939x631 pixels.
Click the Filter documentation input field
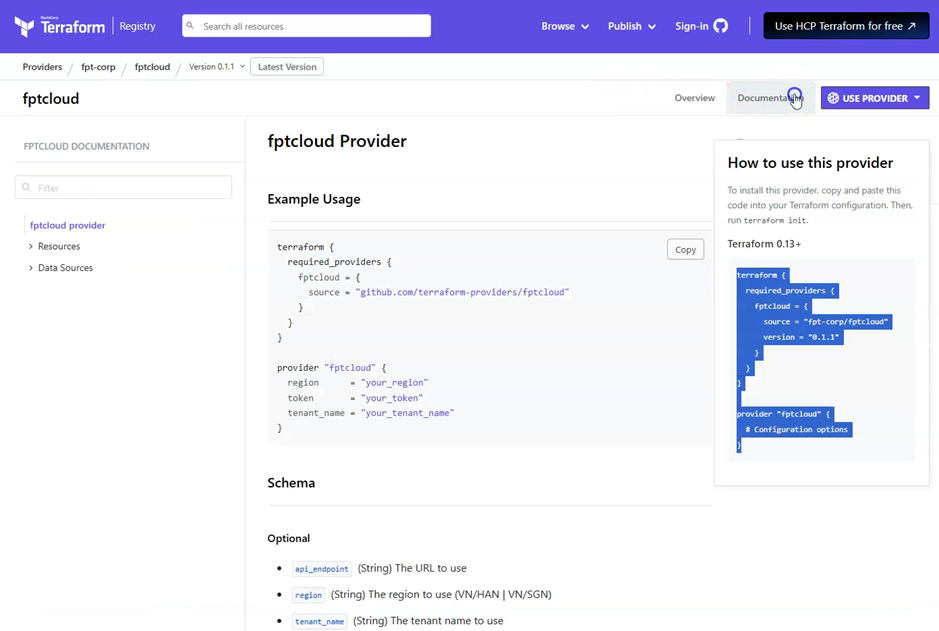tap(130, 188)
